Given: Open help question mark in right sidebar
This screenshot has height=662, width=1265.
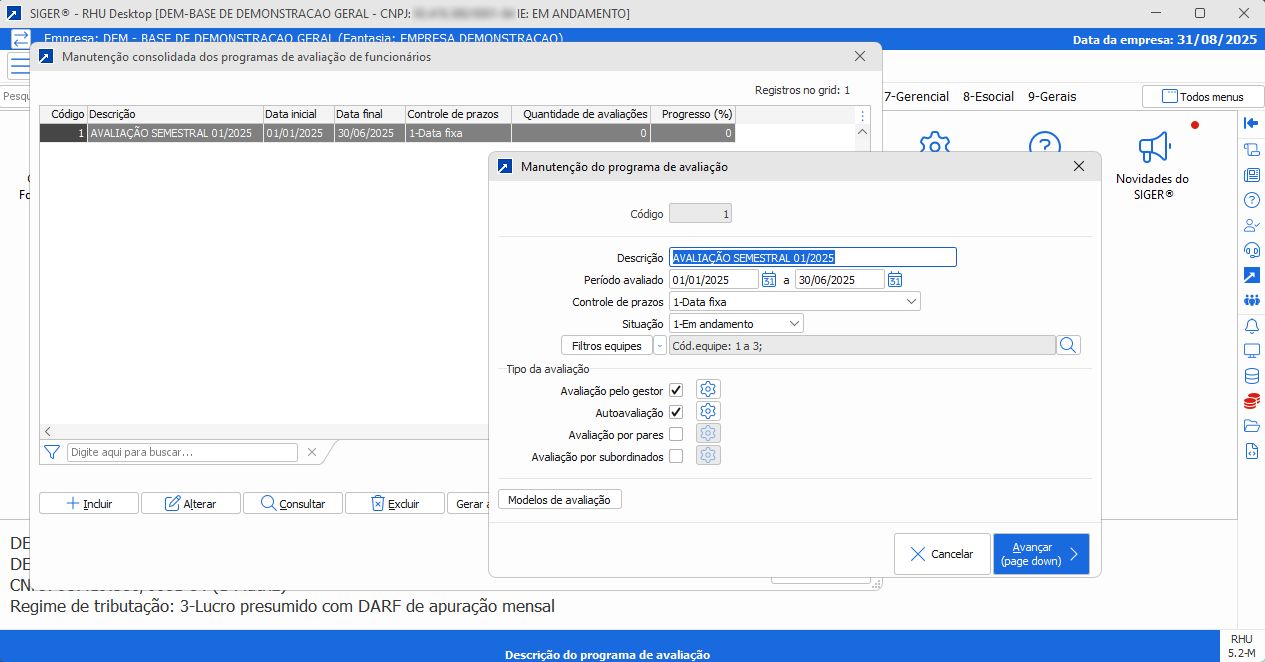Looking at the screenshot, I should coord(1251,200).
